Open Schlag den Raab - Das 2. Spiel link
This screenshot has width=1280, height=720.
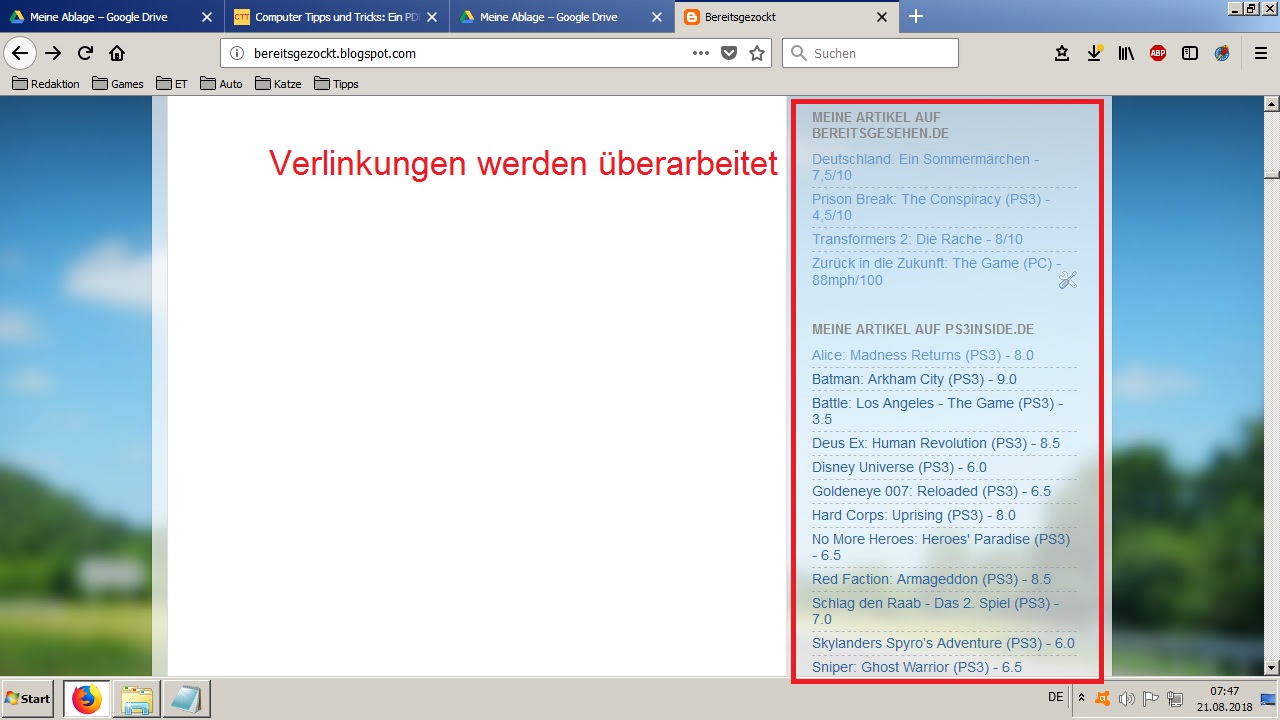(x=935, y=611)
